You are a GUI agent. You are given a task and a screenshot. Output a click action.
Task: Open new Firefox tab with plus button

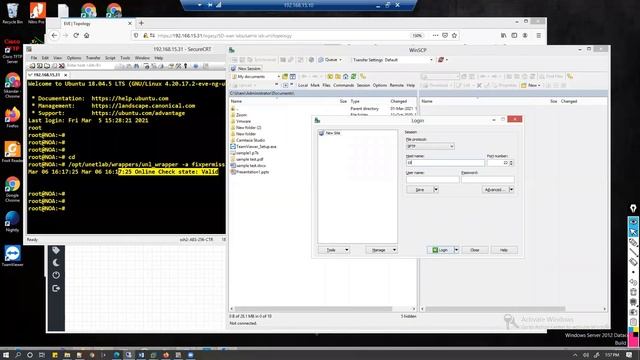[x=141, y=23]
